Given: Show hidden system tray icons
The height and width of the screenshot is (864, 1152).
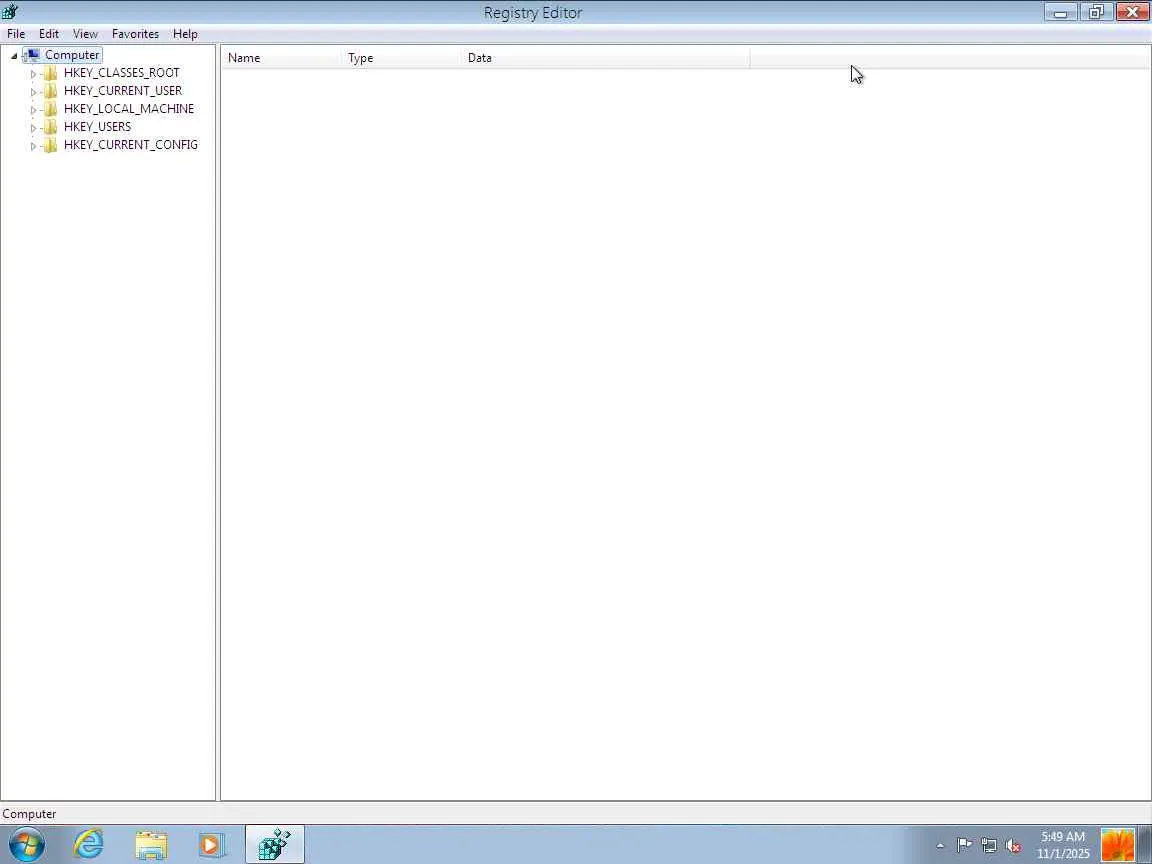Looking at the screenshot, I should tap(940, 846).
